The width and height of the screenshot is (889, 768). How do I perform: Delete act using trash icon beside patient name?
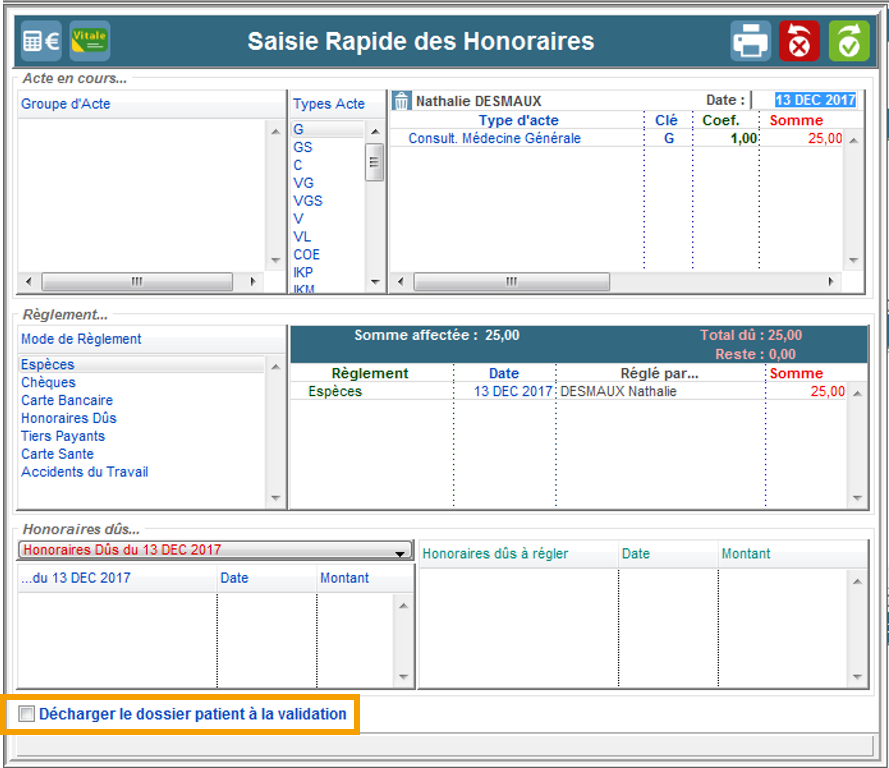pos(401,101)
